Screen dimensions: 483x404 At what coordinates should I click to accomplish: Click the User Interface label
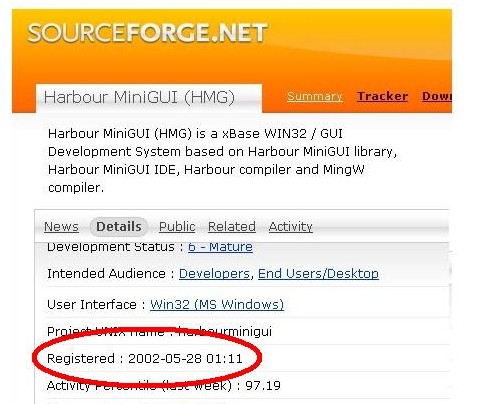click(92, 305)
